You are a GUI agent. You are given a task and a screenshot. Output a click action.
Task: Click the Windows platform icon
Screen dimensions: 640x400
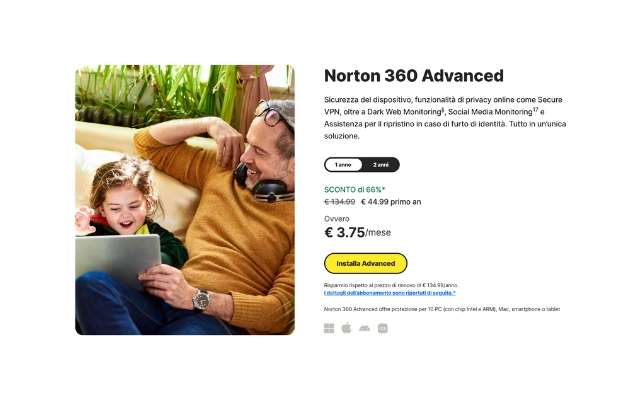tap(329, 328)
